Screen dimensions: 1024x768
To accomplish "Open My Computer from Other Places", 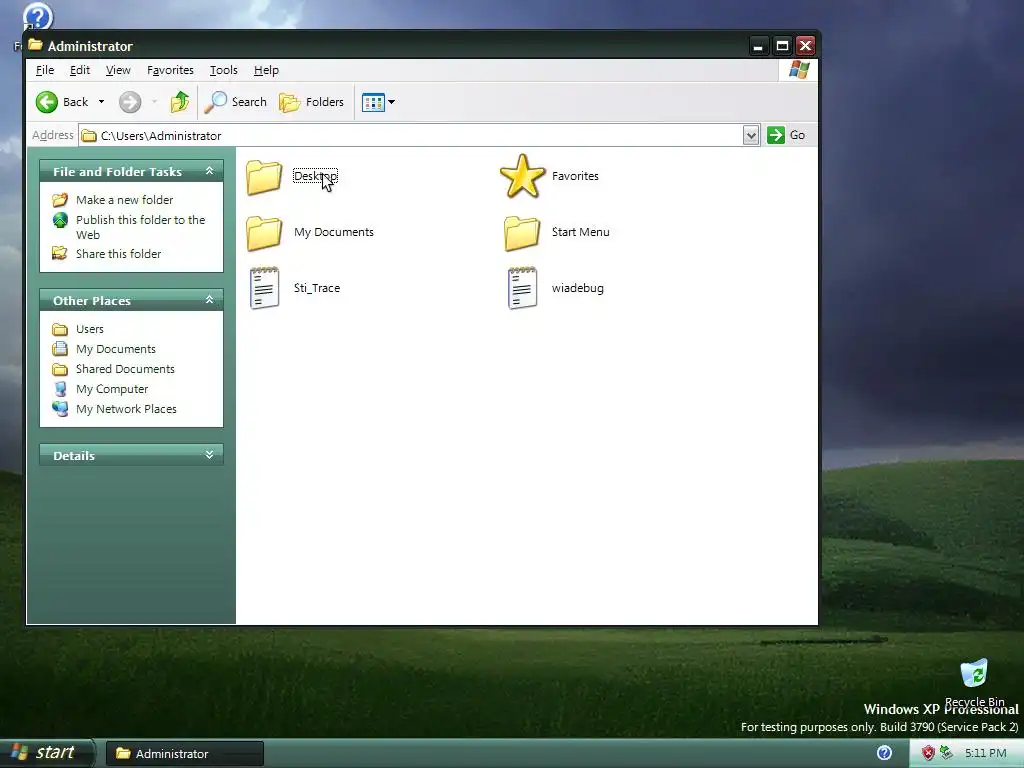I will coord(112,389).
